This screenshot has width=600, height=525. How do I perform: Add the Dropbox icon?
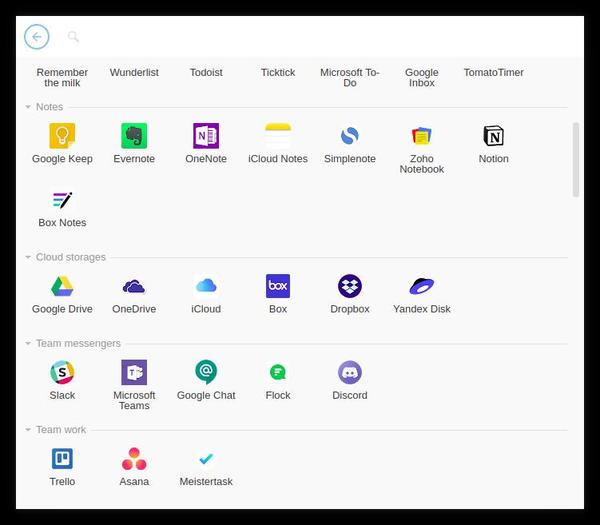tap(350, 286)
